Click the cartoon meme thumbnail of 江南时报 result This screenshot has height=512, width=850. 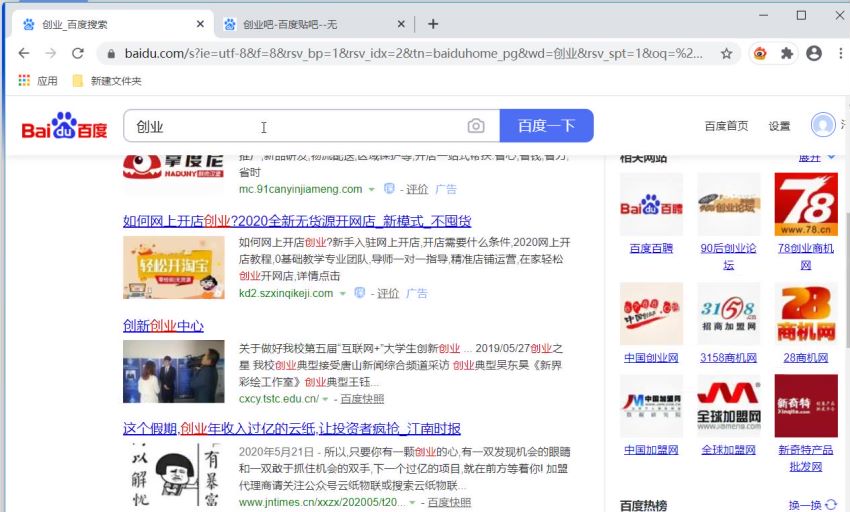(x=173, y=476)
